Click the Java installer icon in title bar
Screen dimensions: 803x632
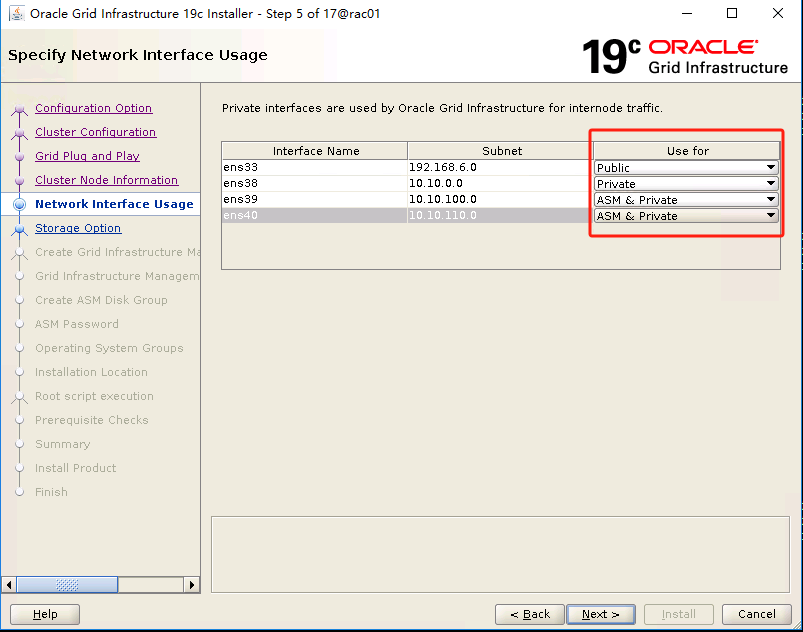pyautogui.click(x=16, y=13)
